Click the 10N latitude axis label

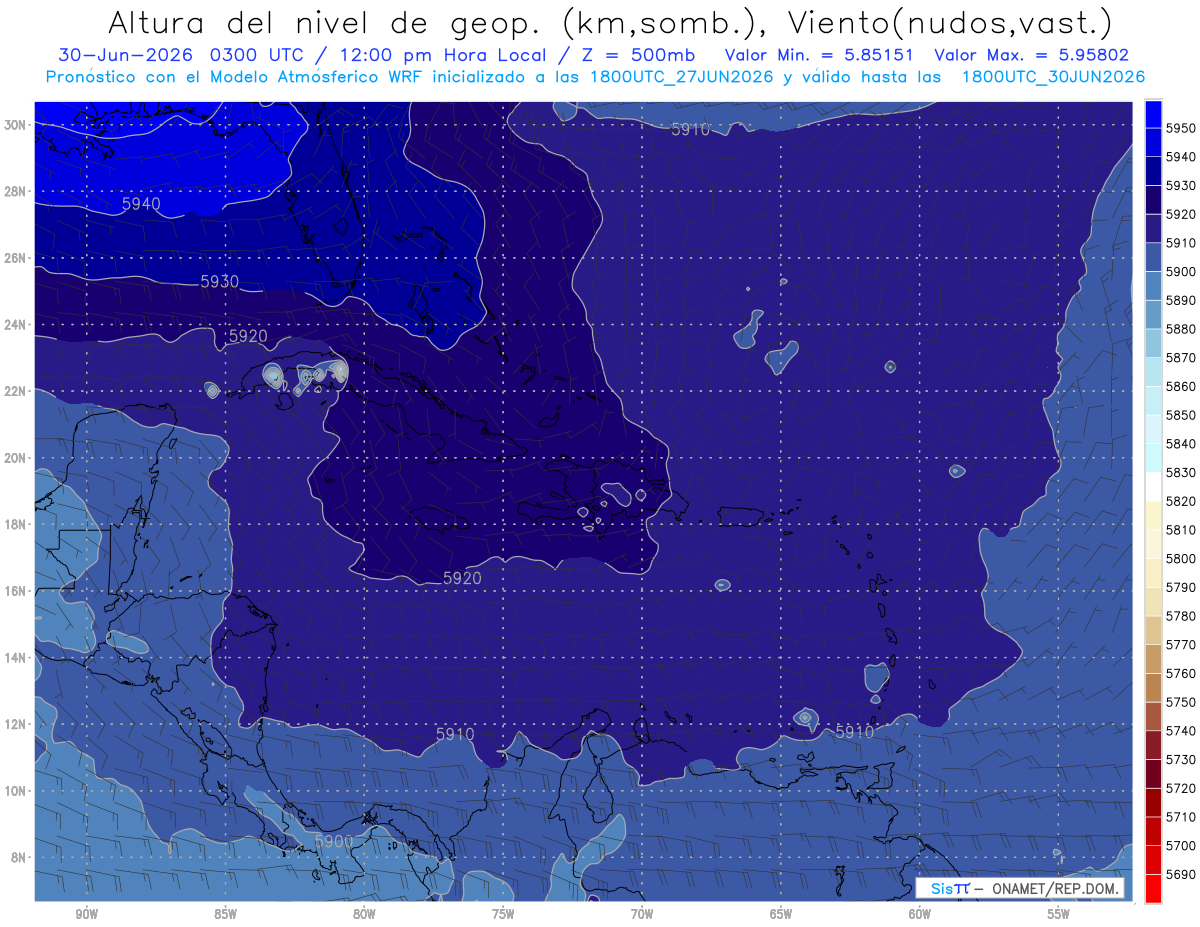17,791
